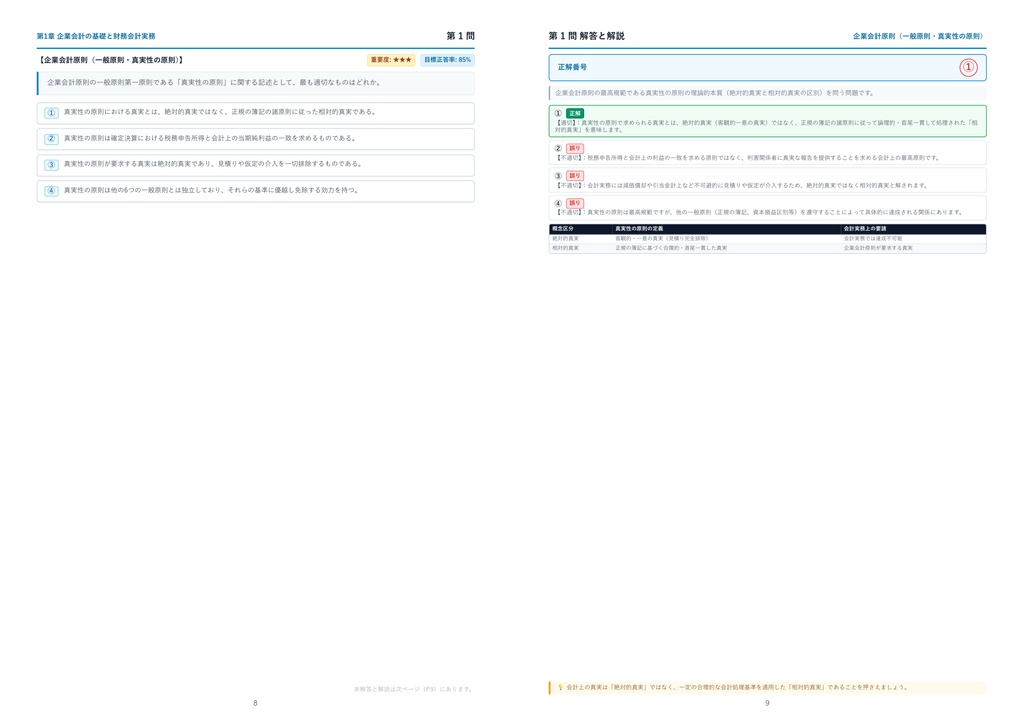Click the 正解番号 label
The width and height of the screenshot is (1024, 724).
572,67
